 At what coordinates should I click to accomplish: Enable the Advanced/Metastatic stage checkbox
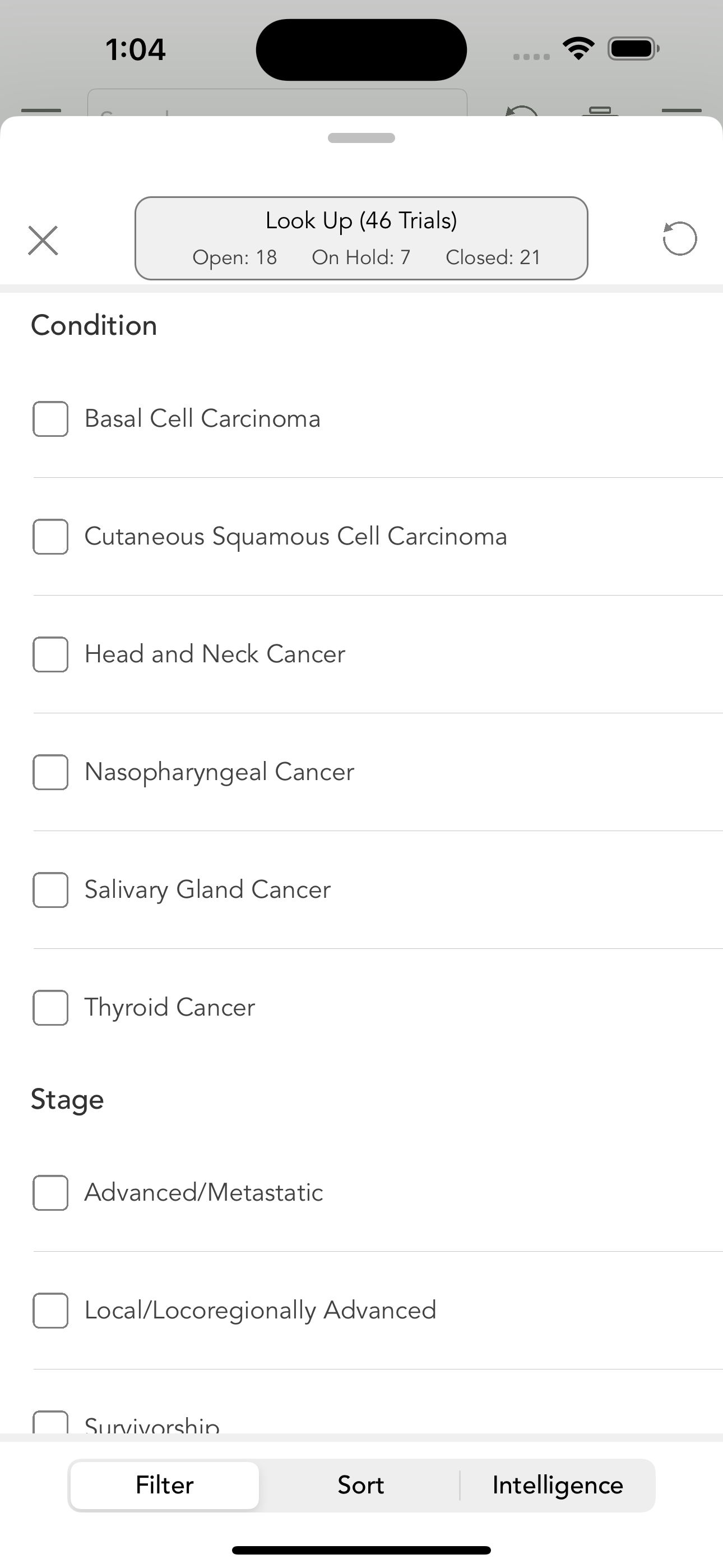click(x=50, y=1192)
